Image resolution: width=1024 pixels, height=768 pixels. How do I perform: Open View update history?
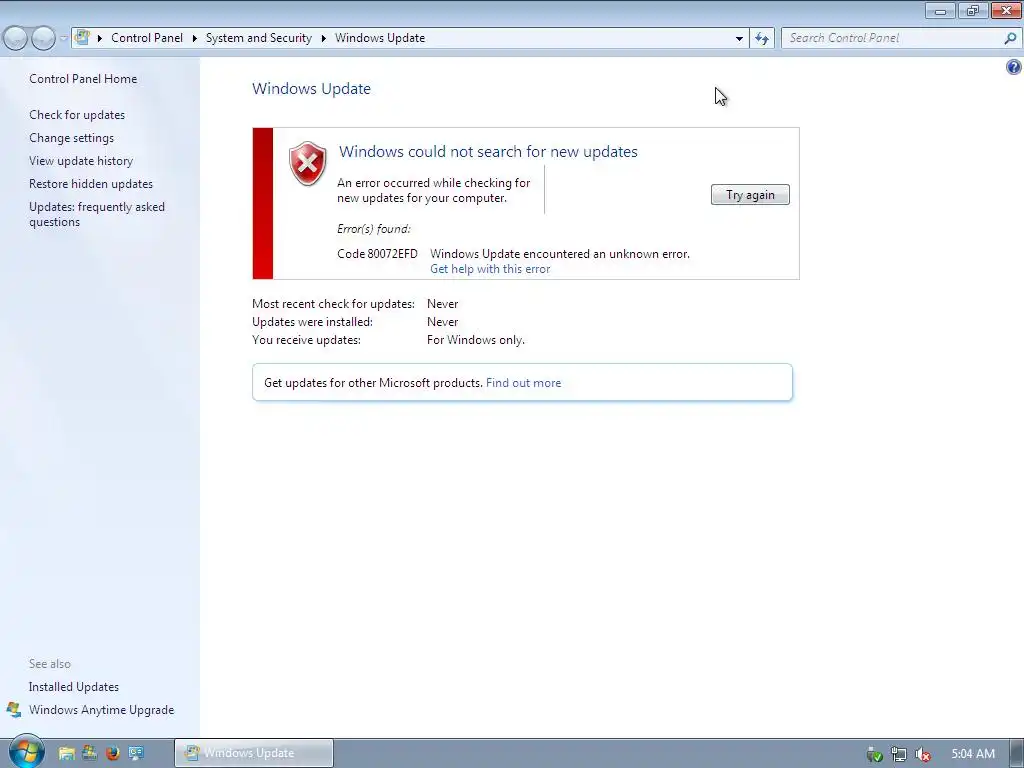[x=81, y=161]
